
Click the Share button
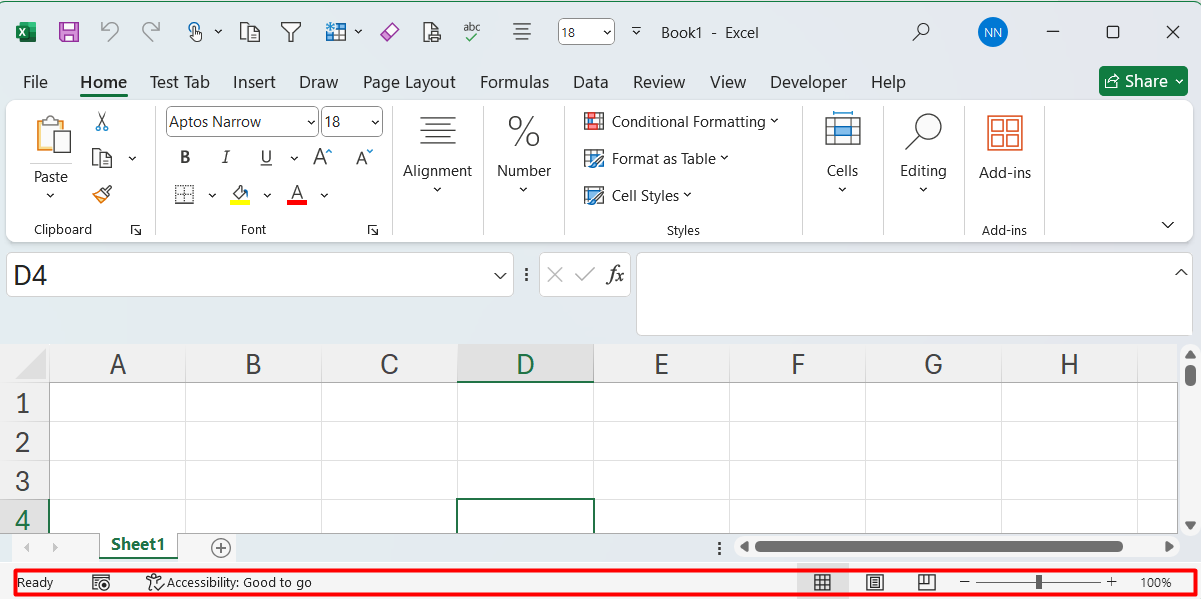click(x=1143, y=81)
